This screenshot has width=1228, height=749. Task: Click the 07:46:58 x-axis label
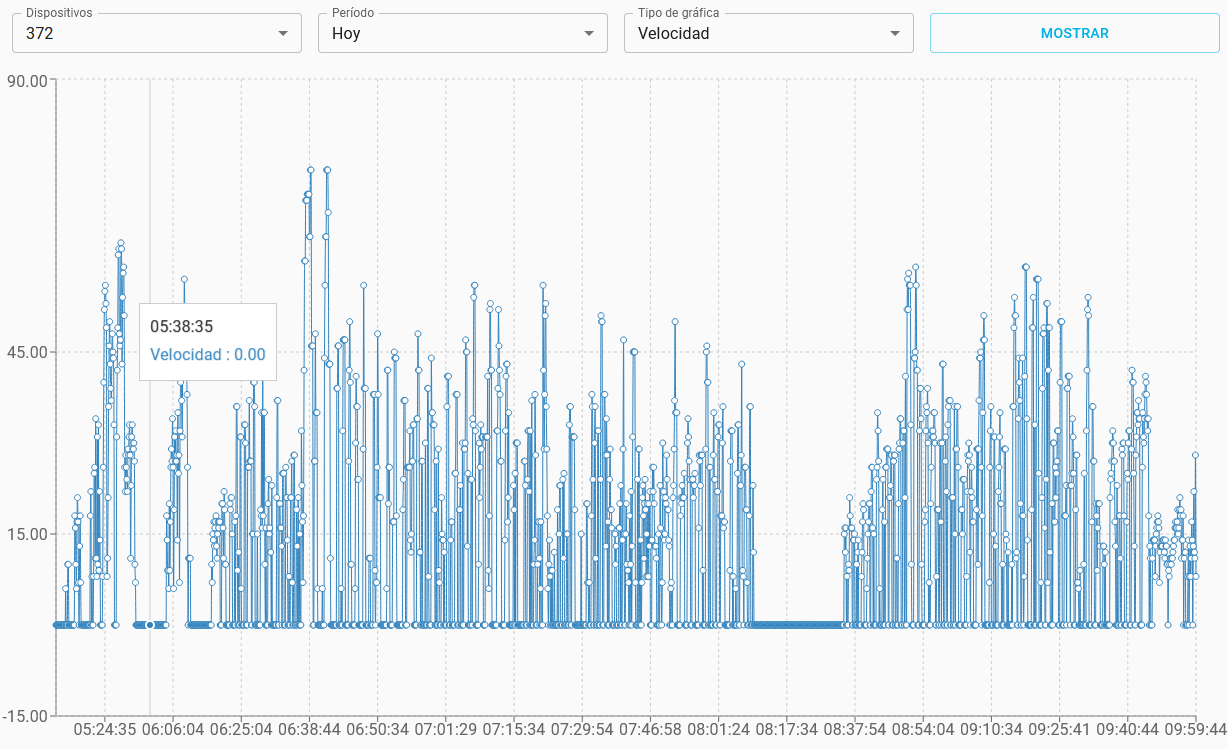[x=650, y=730]
